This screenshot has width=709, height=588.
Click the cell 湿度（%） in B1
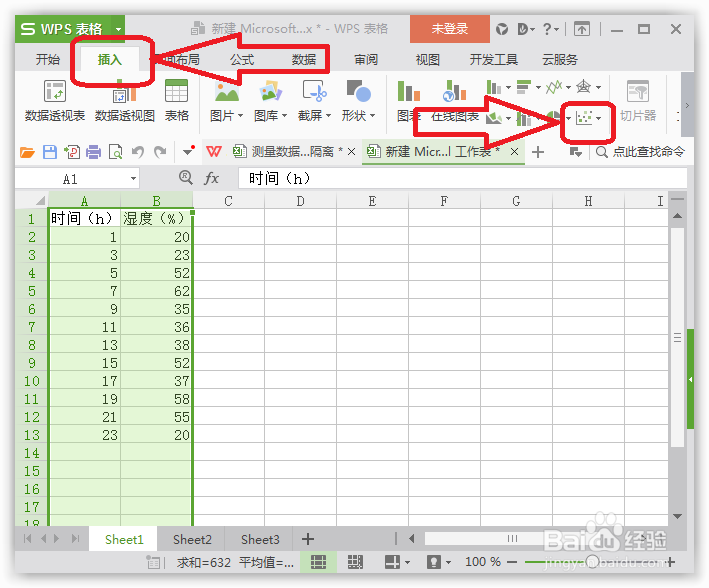click(156, 218)
